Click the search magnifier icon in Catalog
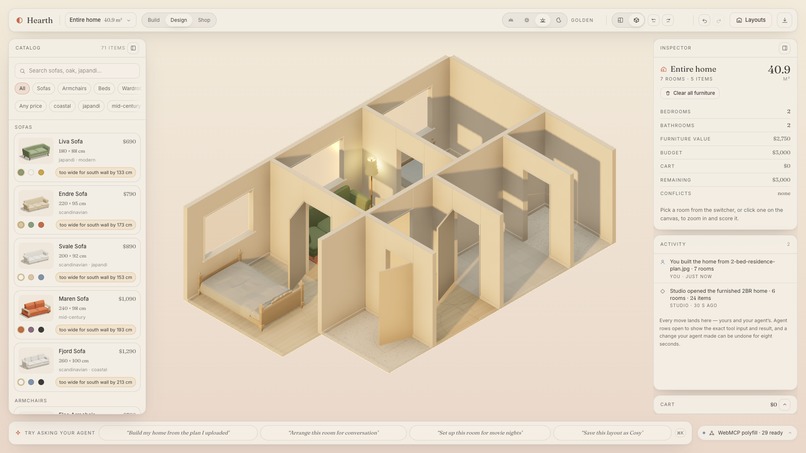Viewport: 806px width, 453px height. 22,71
